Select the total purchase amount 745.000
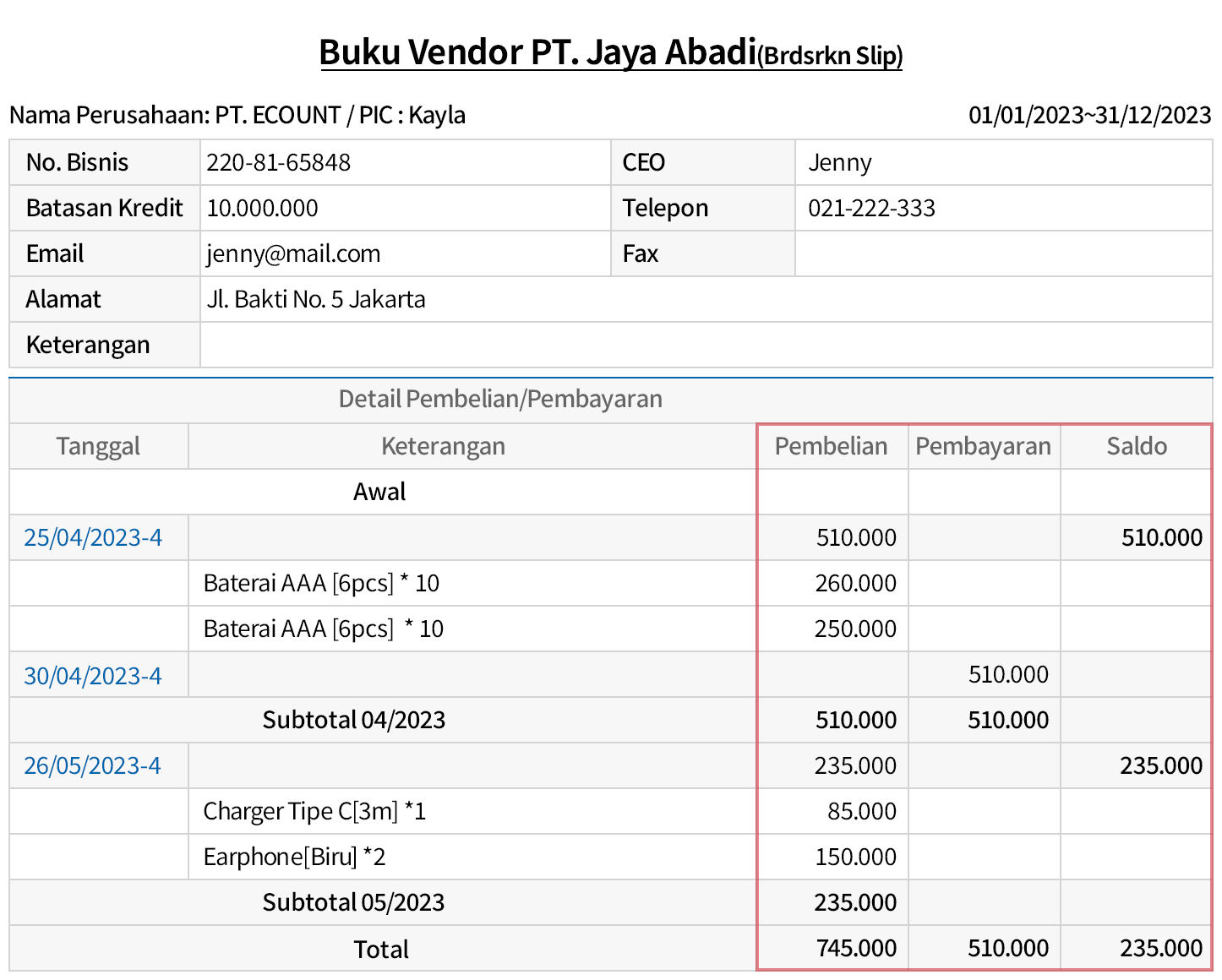This screenshot has width=1222, height=980. pyautogui.click(x=855, y=948)
